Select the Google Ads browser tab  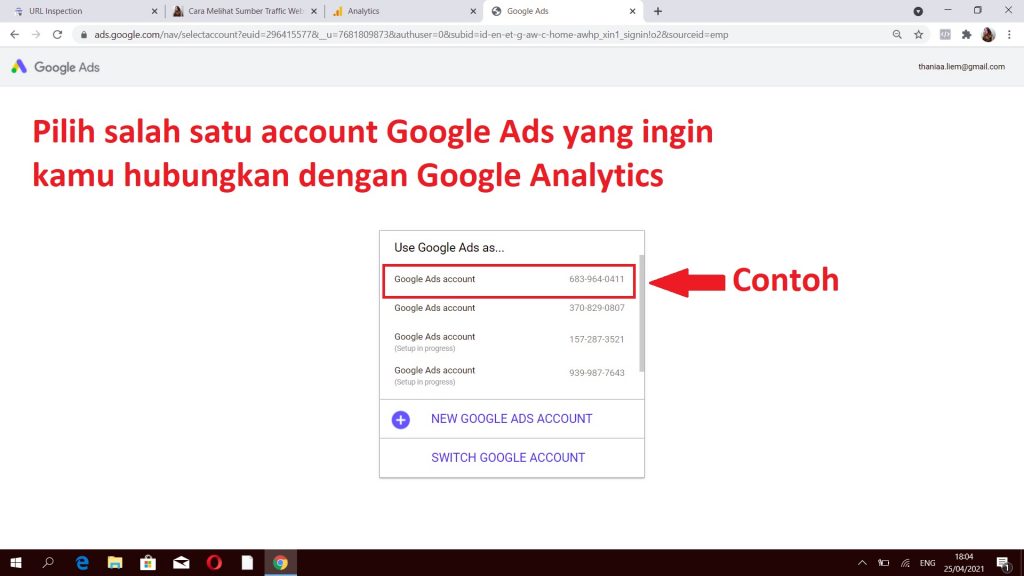[563, 11]
